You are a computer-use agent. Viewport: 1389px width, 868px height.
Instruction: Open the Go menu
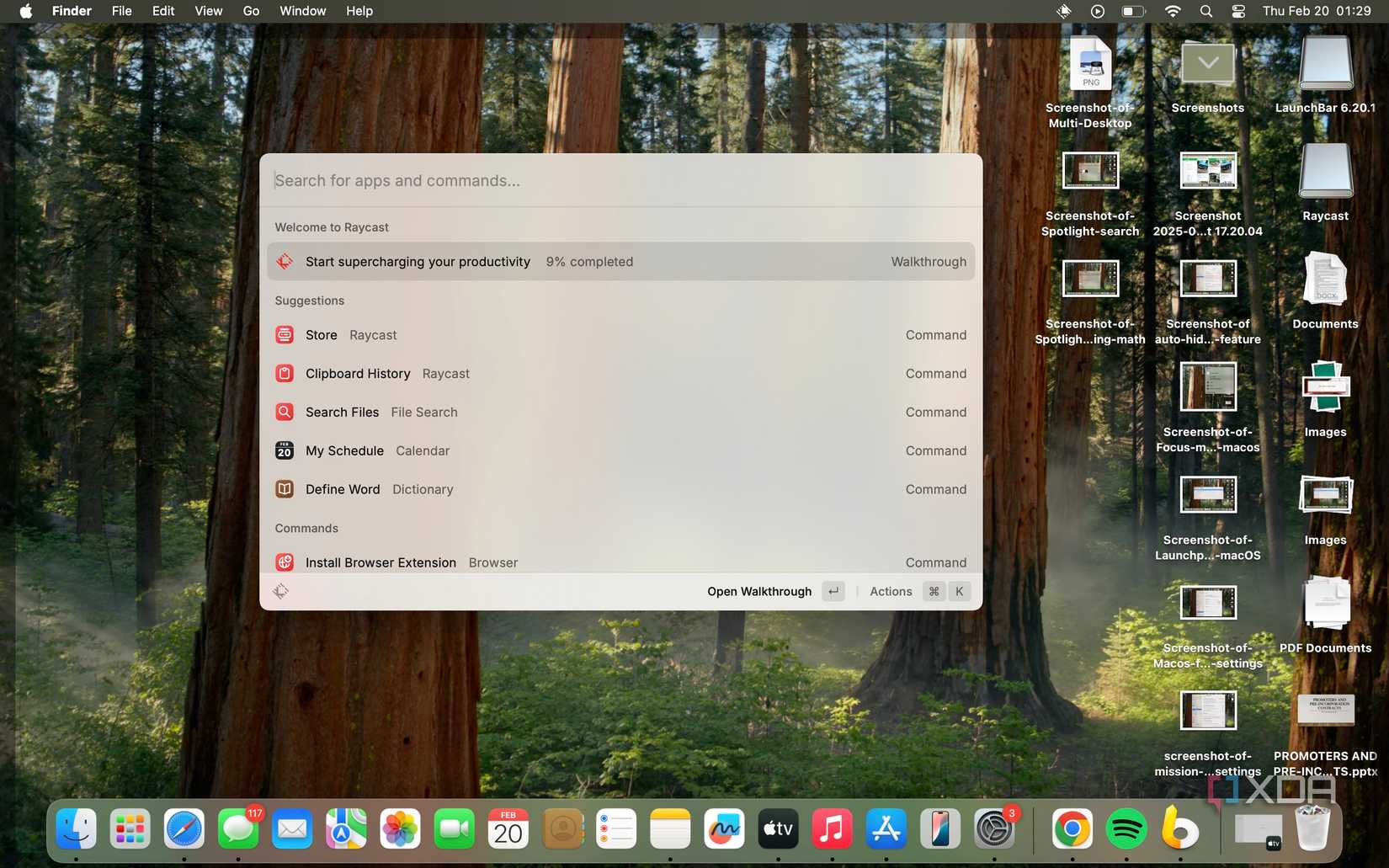(250, 11)
